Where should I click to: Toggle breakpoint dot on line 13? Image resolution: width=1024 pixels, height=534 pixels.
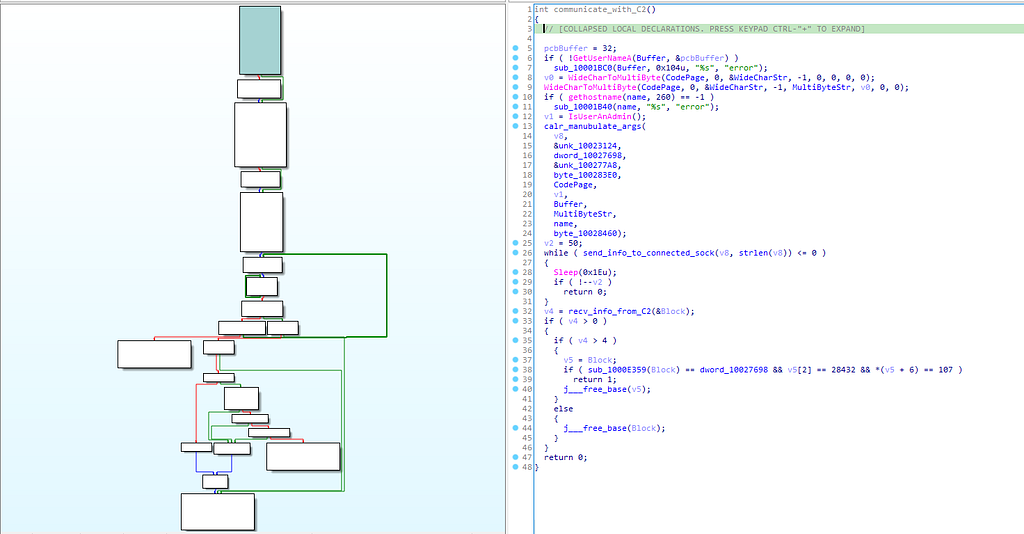pos(515,126)
